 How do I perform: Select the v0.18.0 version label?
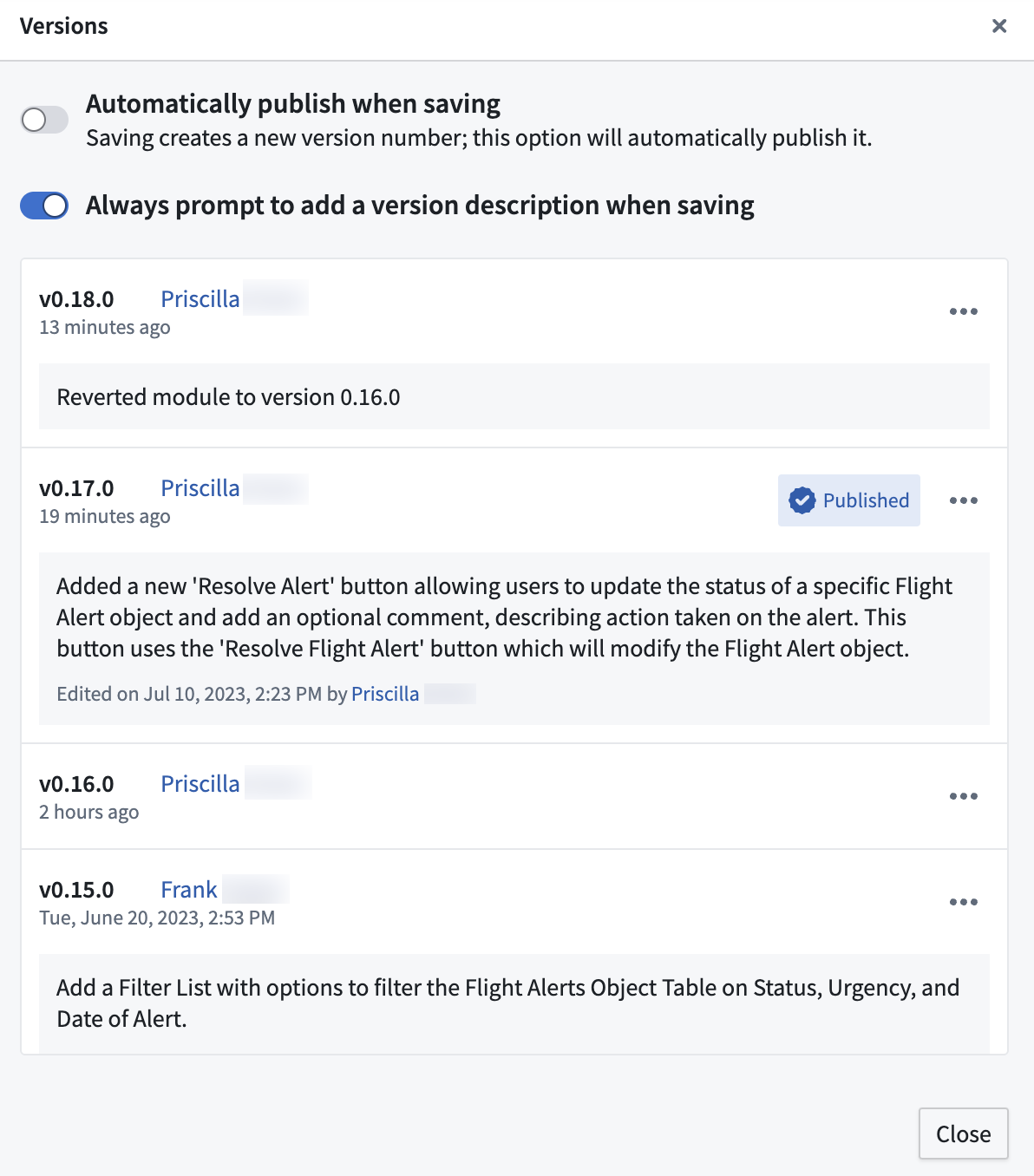76,298
